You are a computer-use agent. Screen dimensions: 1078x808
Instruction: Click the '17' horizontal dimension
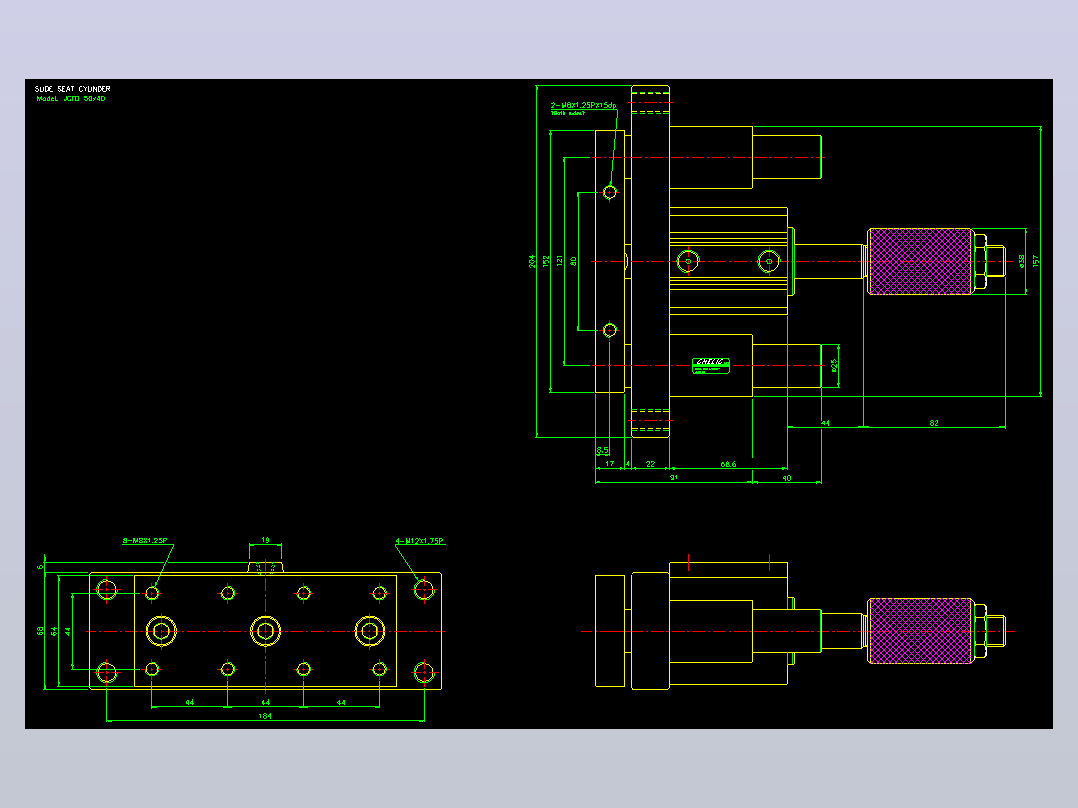click(609, 463)
